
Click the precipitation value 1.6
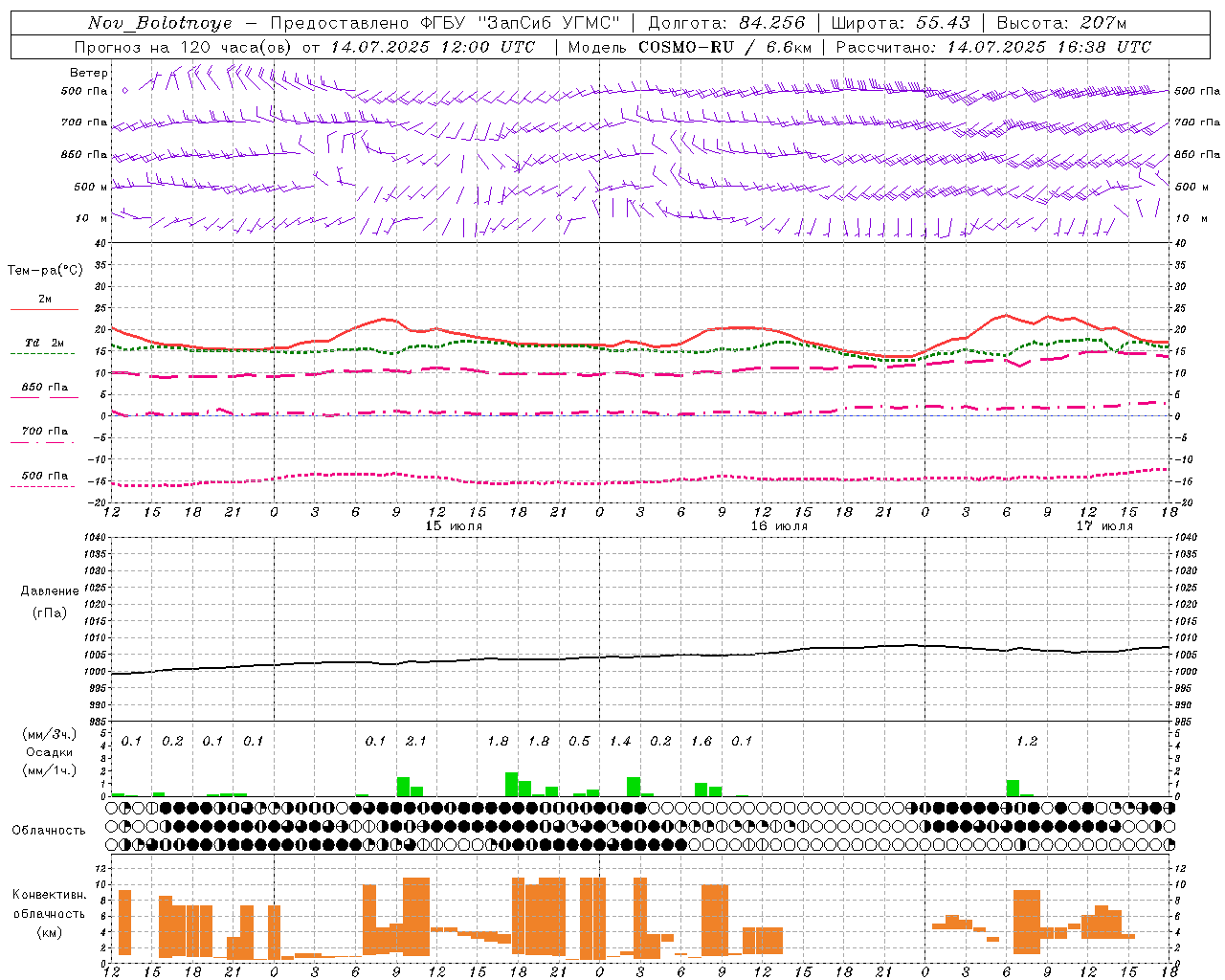pos(702,741)
